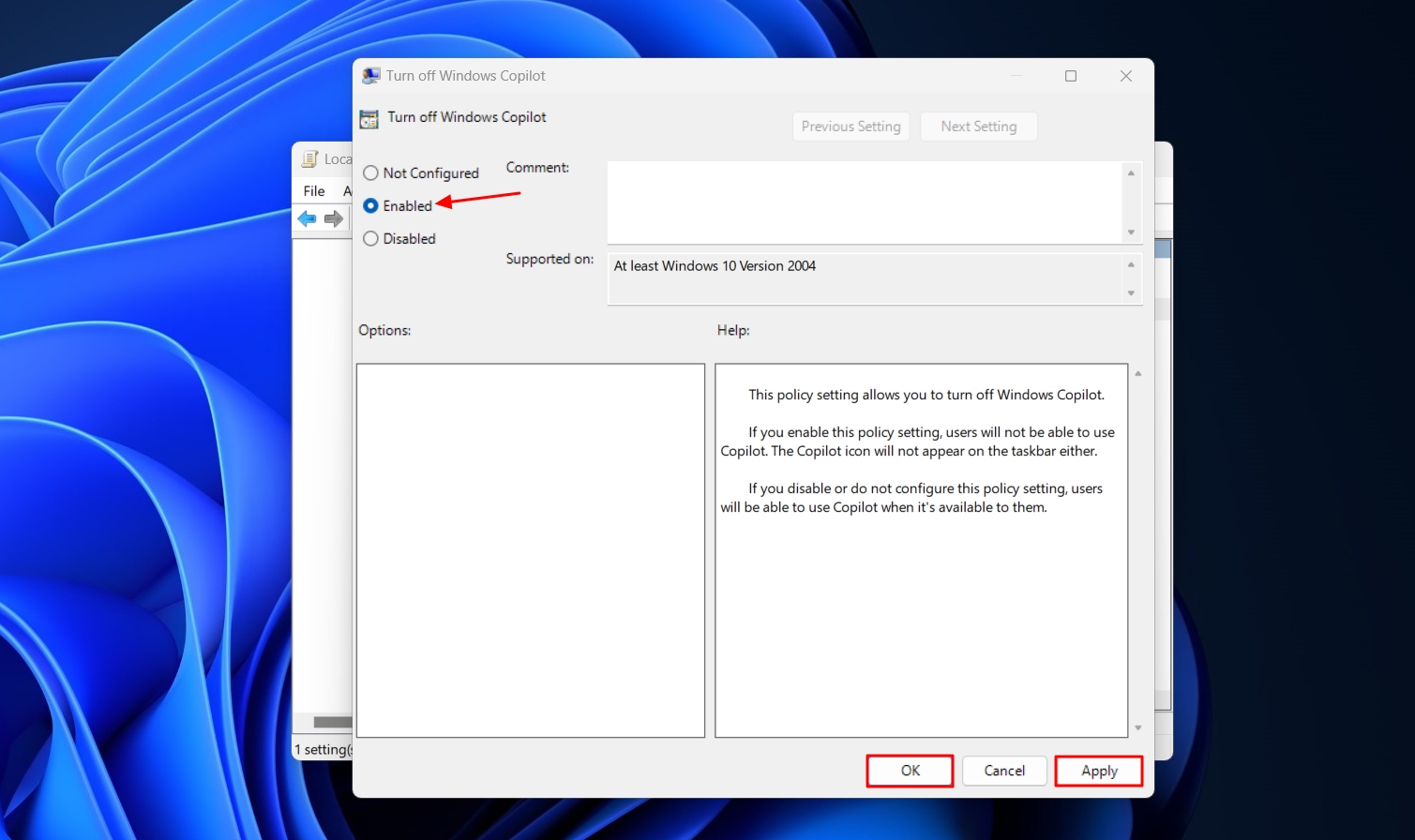This screenshot has height=840, width=1415.
Task: Click inside the Comment text box
Action: pyautogui.click(x=863, y=202)
